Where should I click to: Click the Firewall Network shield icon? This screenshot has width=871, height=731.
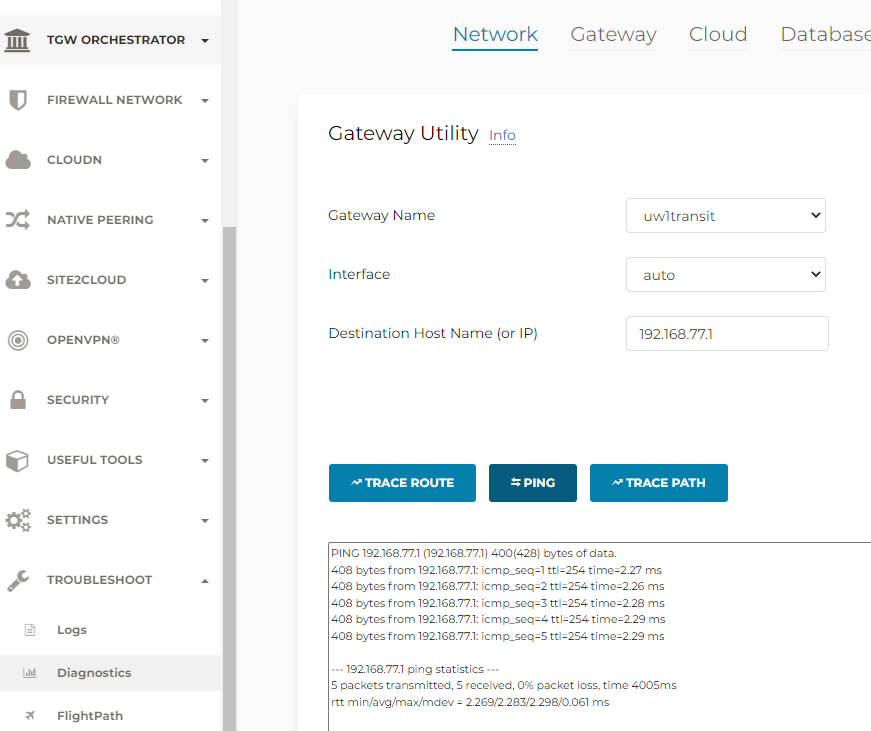coord(18,100)
